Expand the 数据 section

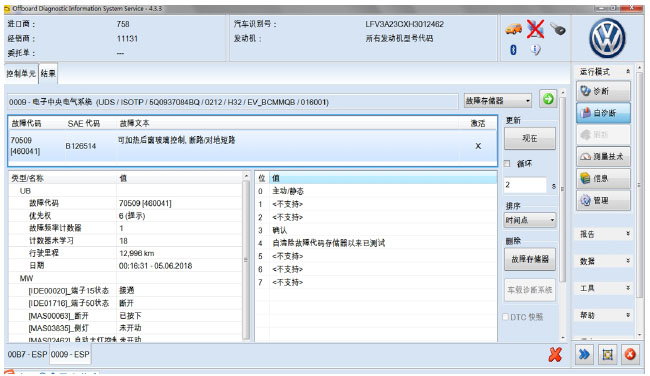tap(628, 261)
